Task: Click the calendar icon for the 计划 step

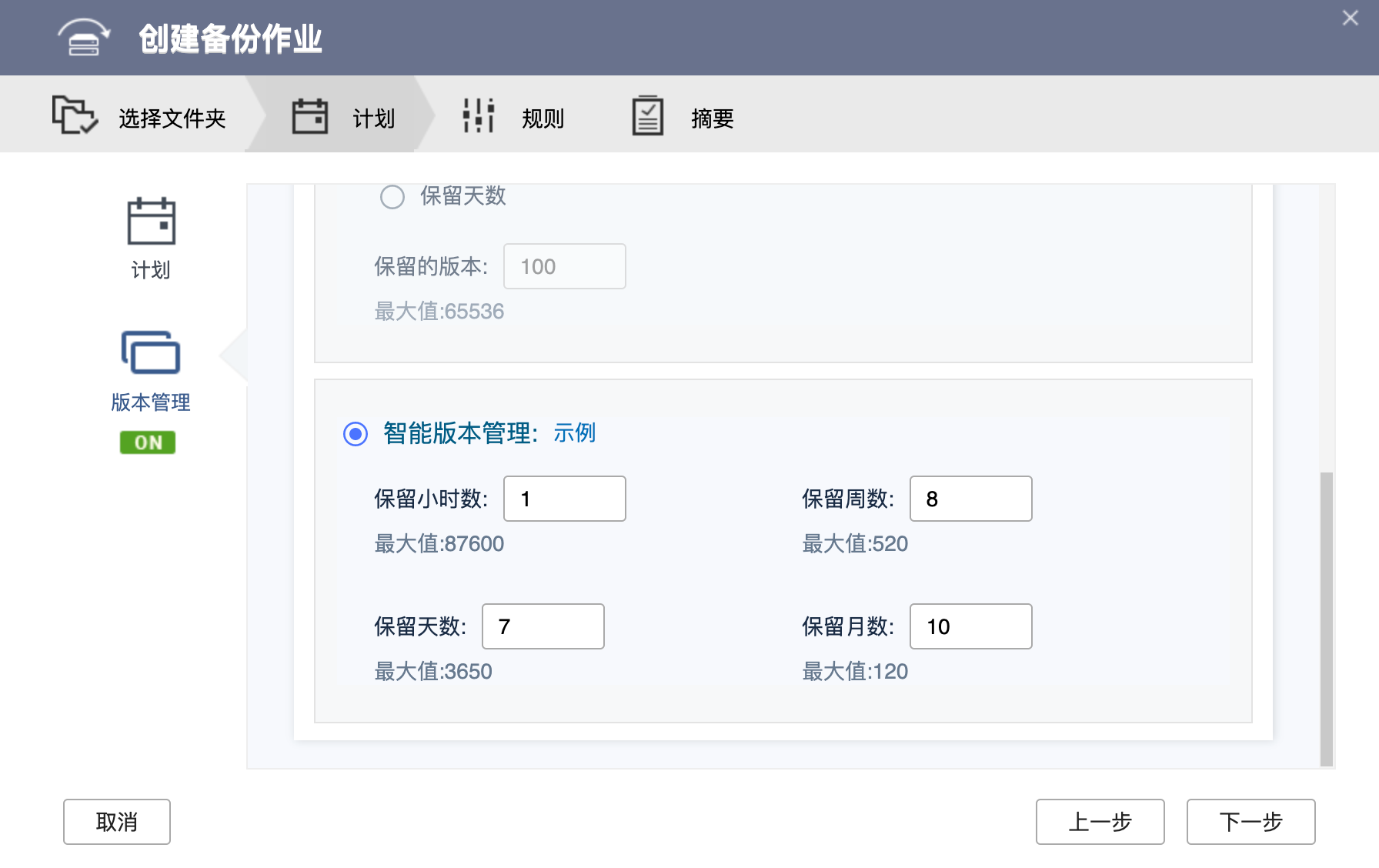Action: tap(310, 115)
